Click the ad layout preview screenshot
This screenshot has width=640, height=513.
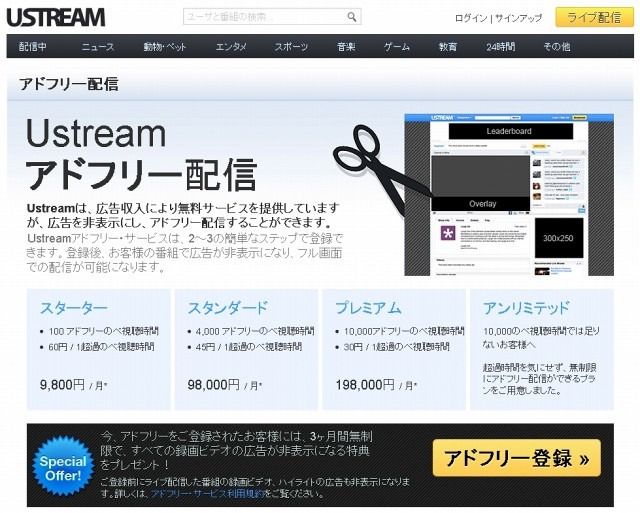coord(509,195)
